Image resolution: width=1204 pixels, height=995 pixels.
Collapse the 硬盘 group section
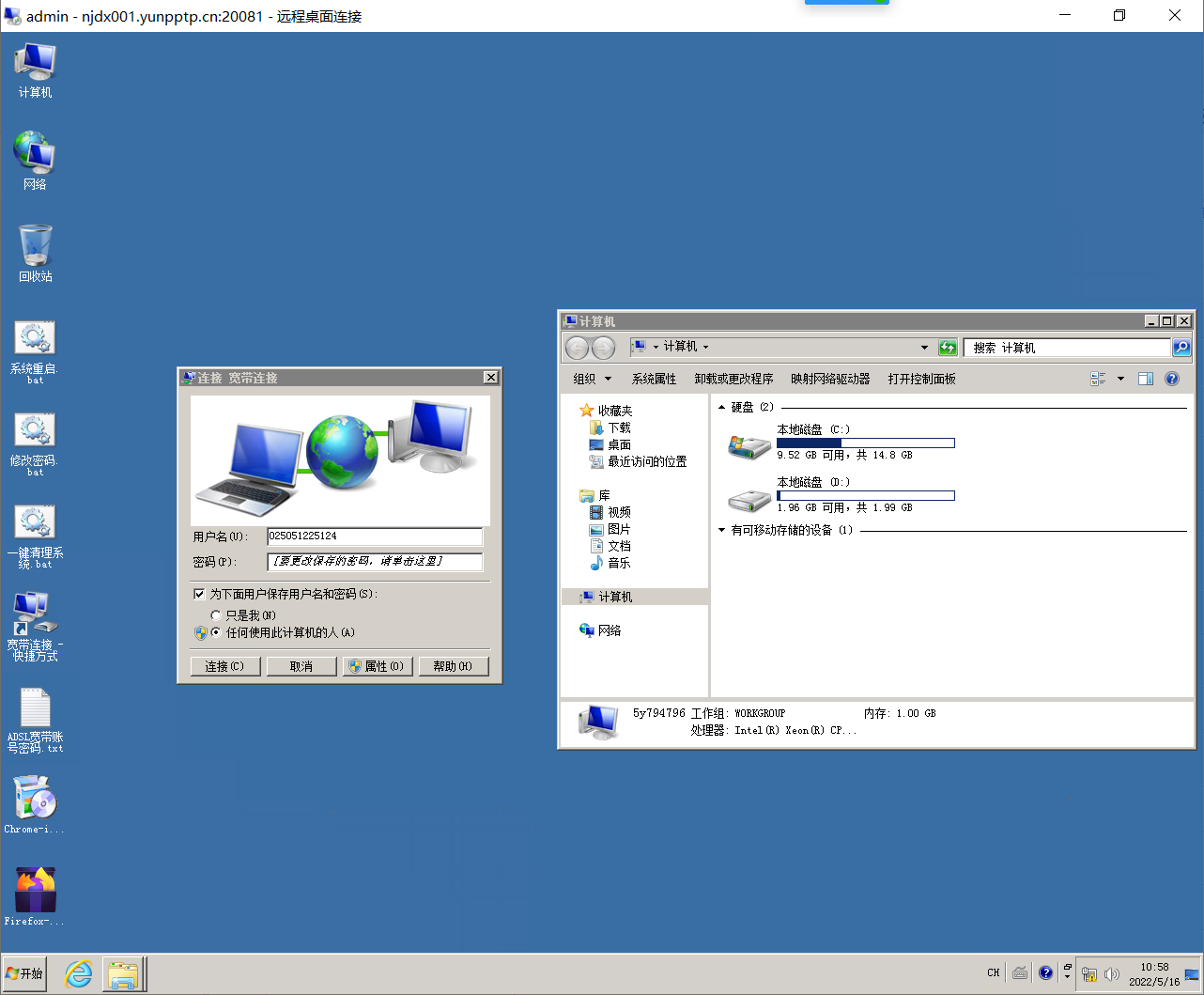tap(722, 407)
